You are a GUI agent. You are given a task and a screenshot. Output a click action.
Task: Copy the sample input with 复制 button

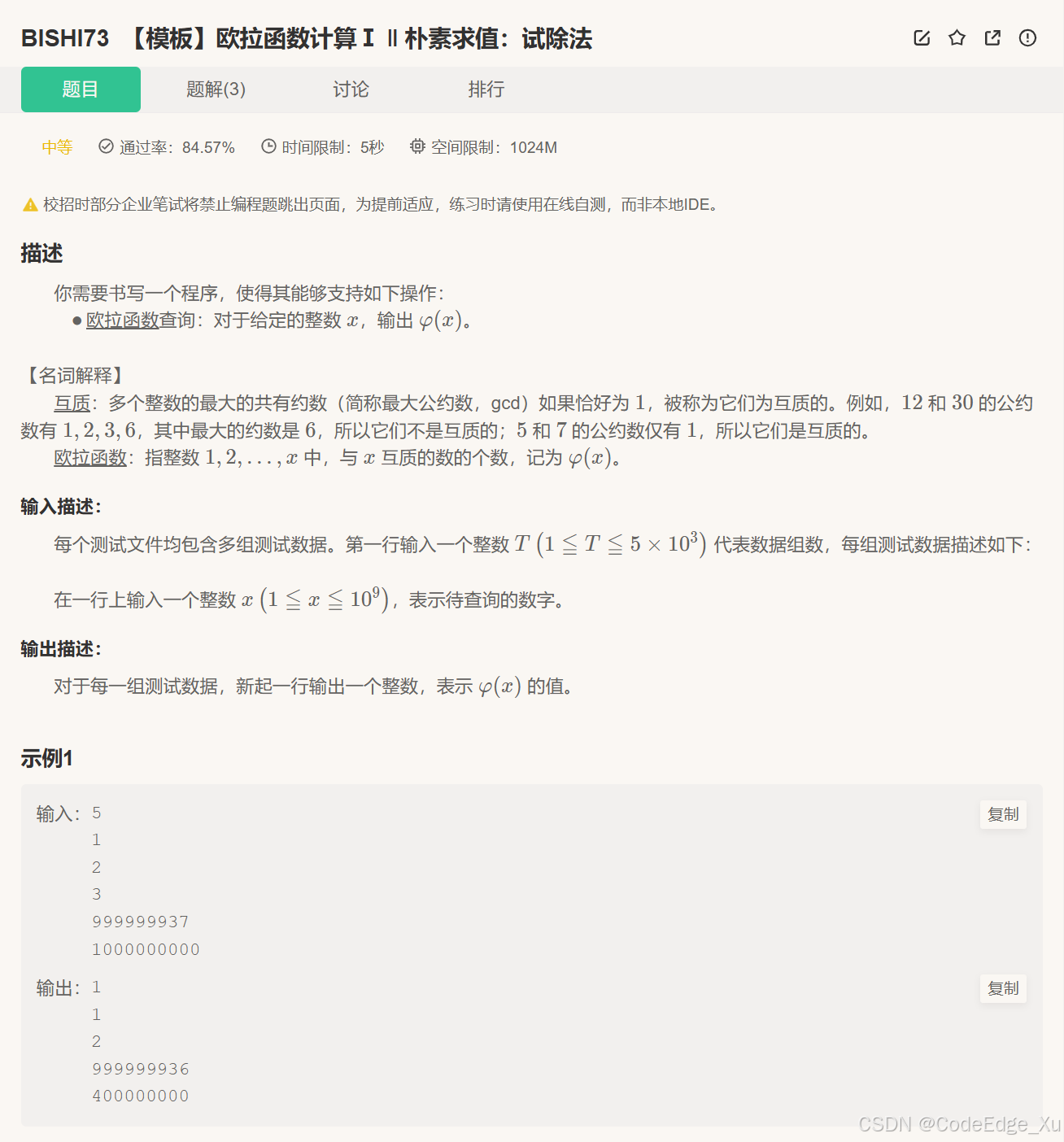(x=1003, y=814)
